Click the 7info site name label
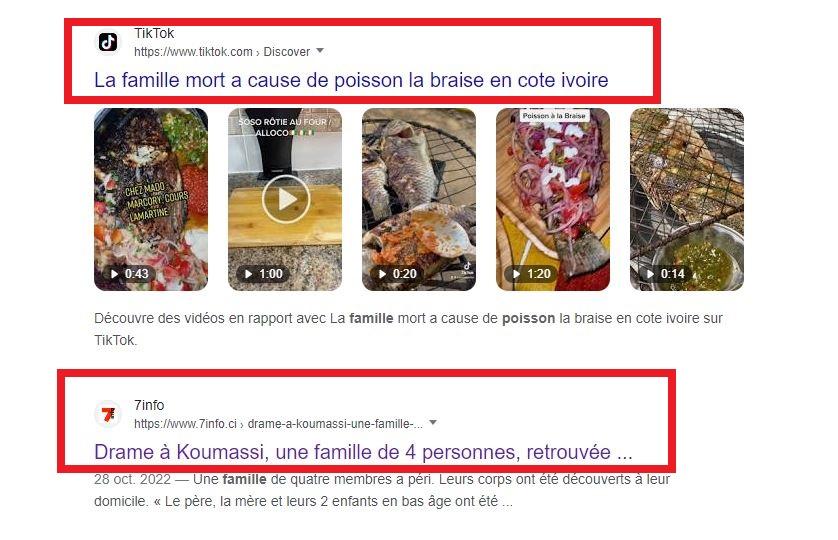 (149, 405)
